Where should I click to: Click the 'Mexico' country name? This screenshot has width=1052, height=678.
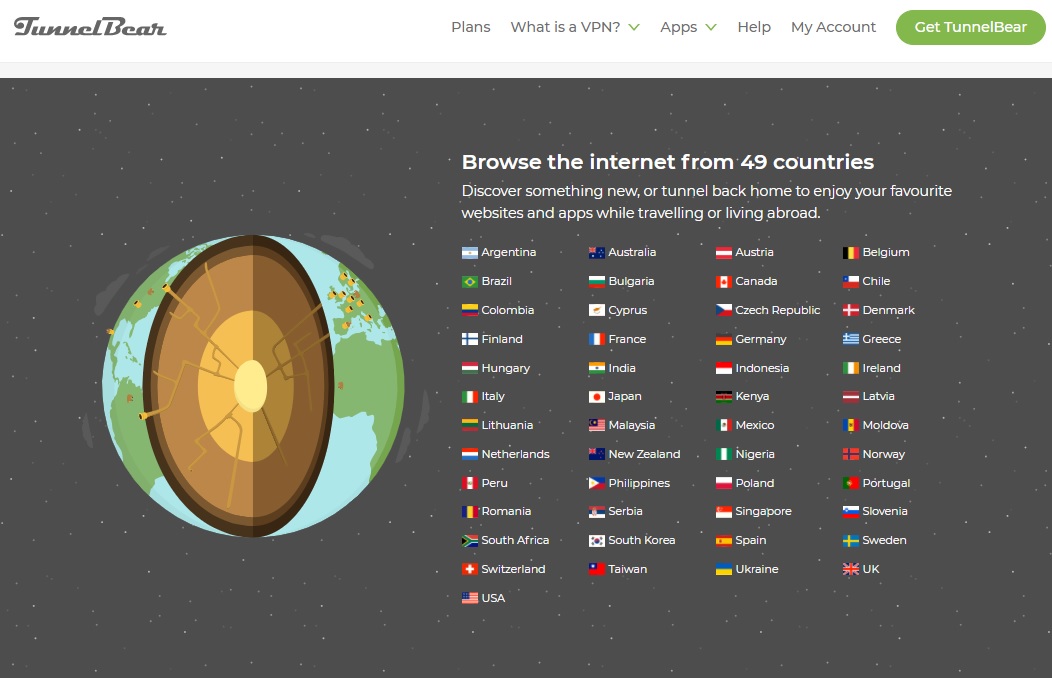pos(755,425)
